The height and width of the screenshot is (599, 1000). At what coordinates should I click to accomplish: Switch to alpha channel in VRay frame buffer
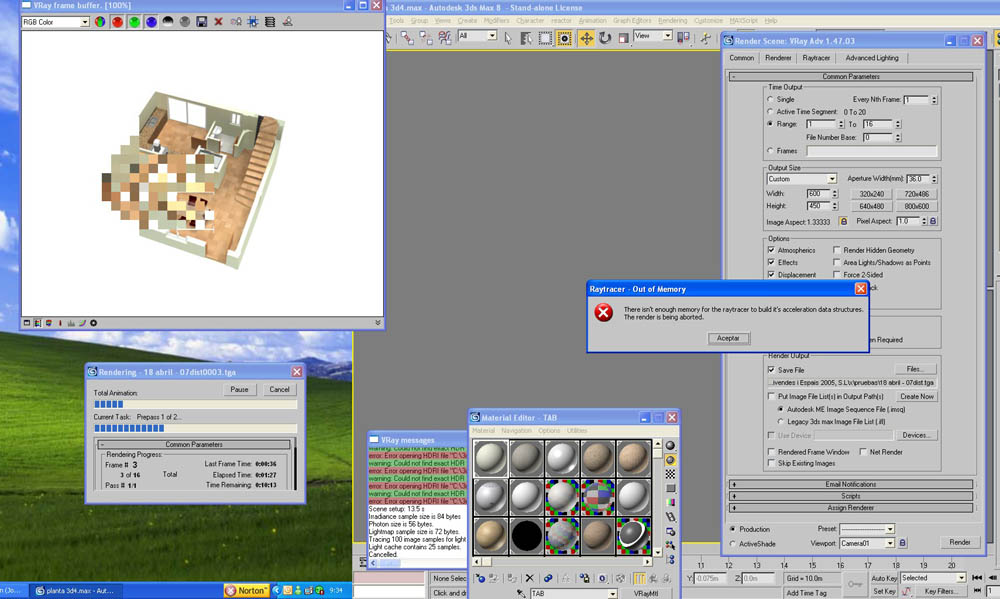point(168,22)
